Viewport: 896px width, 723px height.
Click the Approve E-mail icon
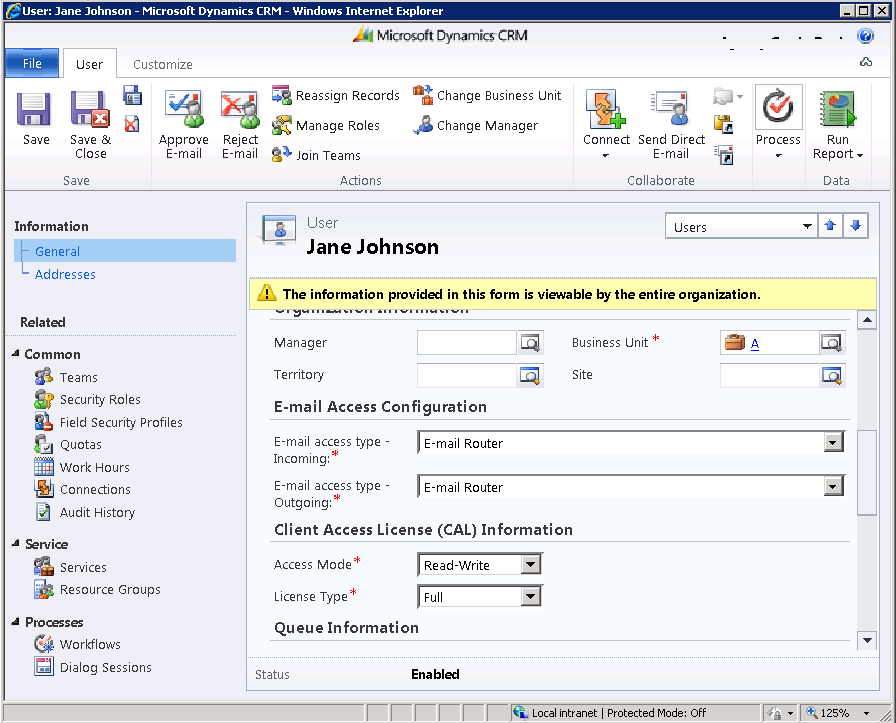tap(184, 109)
